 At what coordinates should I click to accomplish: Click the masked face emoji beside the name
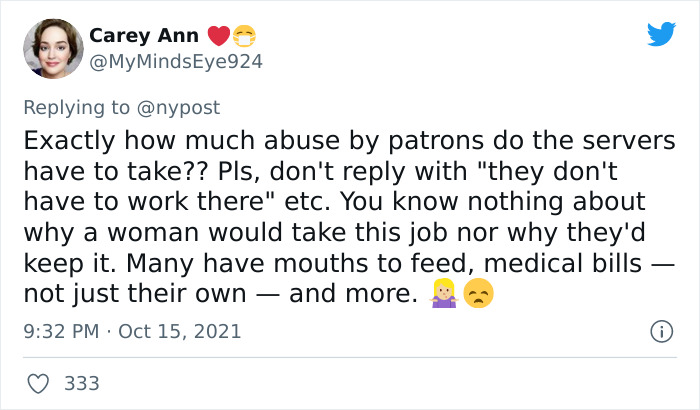click(x=245, y=36)
